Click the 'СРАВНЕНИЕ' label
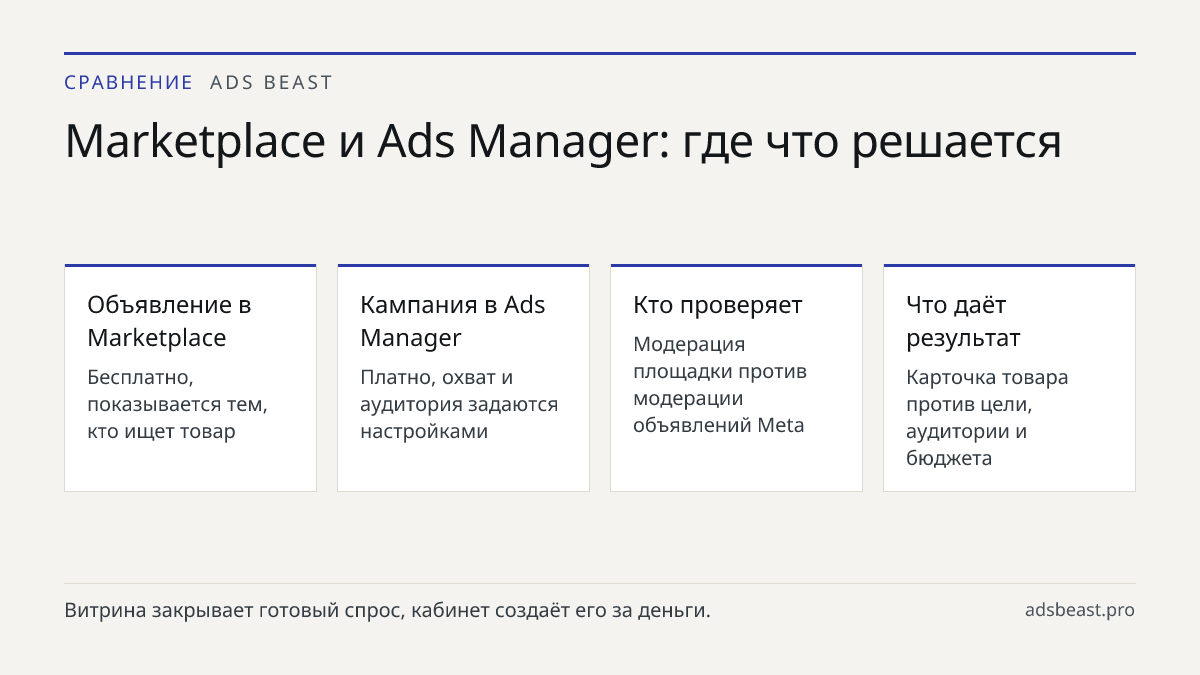This screenshot has width=1200, height=675. coord(128,83)
